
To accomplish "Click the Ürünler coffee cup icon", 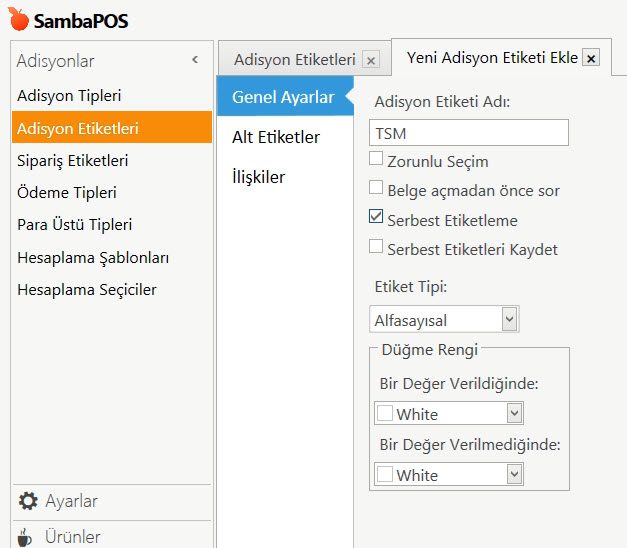I will tap(26, 537).
